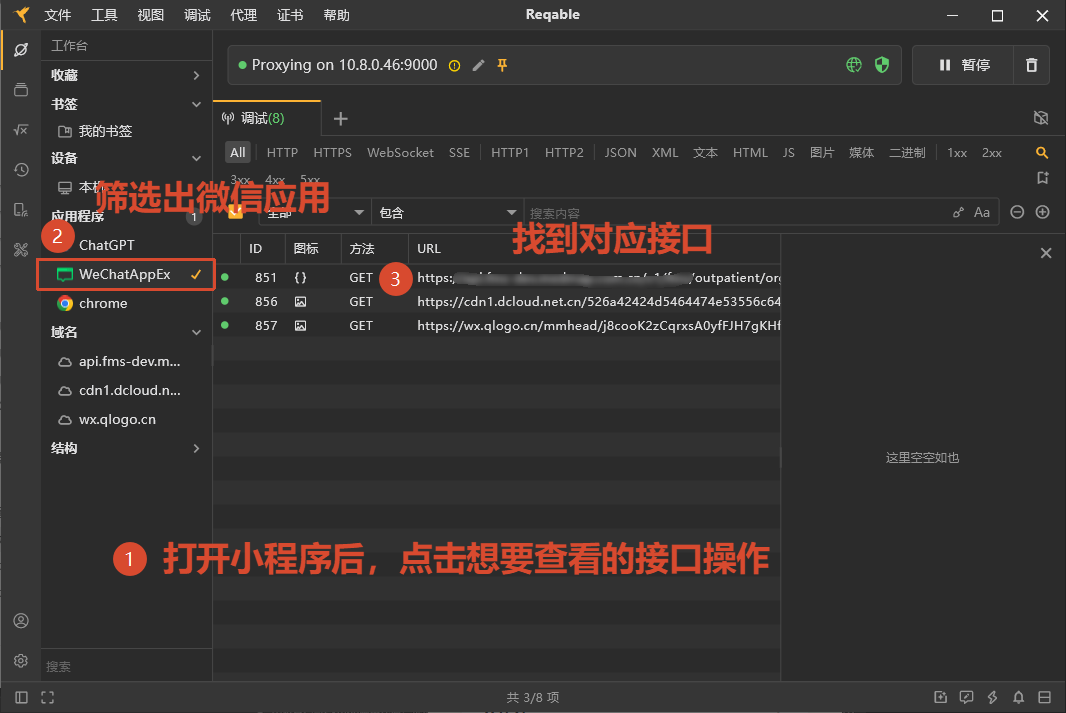Close the empty detail panel
This screenshot has height=713, width=1066.
point(1046,253)
